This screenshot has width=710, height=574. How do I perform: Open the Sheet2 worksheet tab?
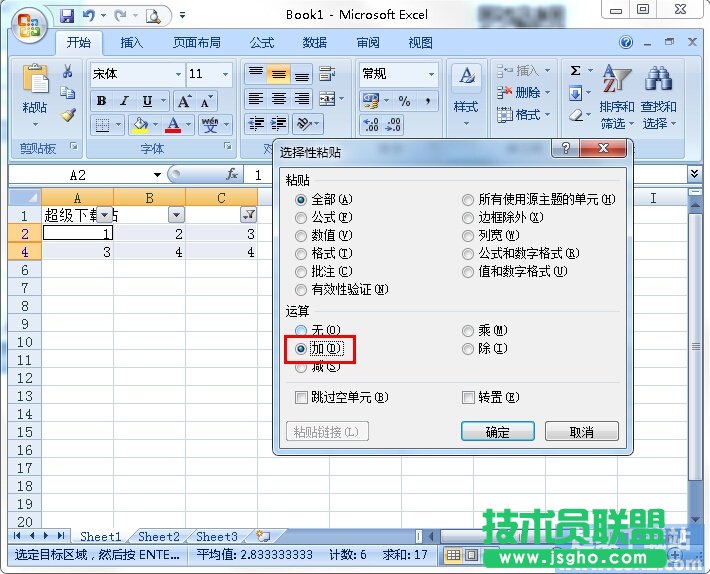(159, 537)
